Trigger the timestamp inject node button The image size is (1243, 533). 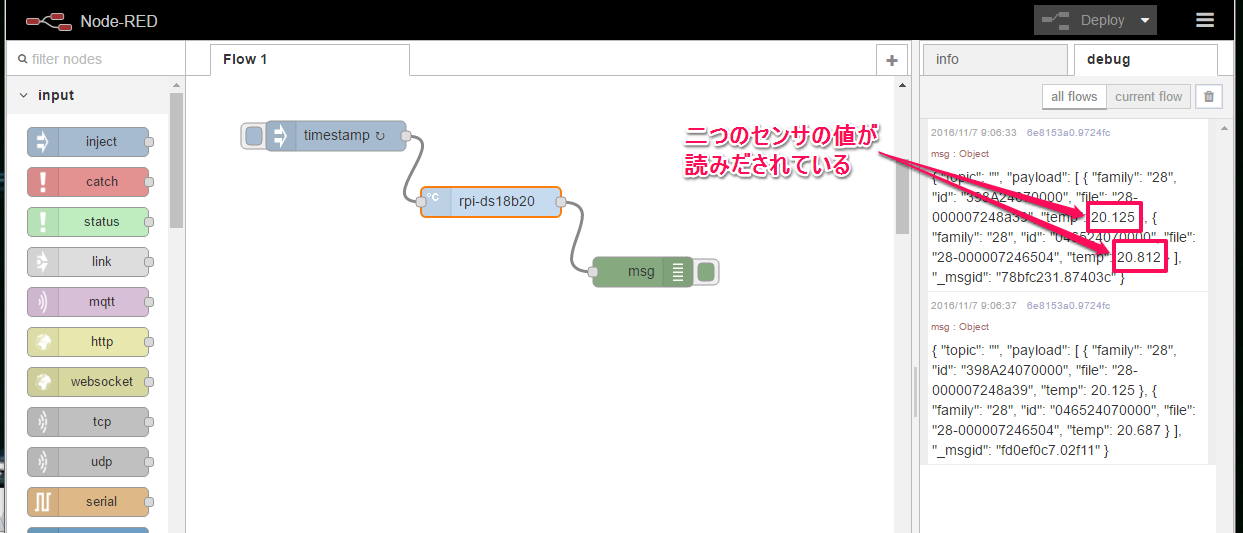254,135
